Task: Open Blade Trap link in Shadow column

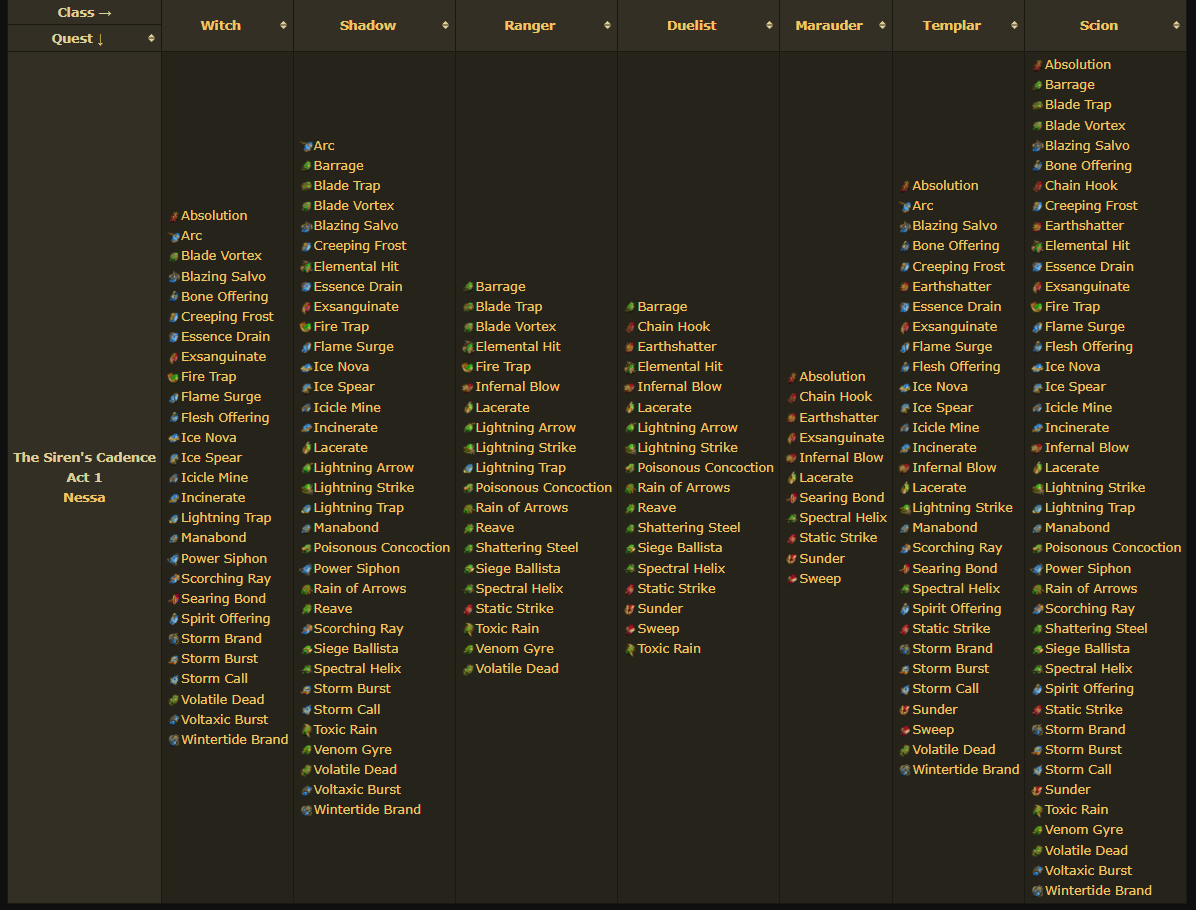Action: click(347, 185)
